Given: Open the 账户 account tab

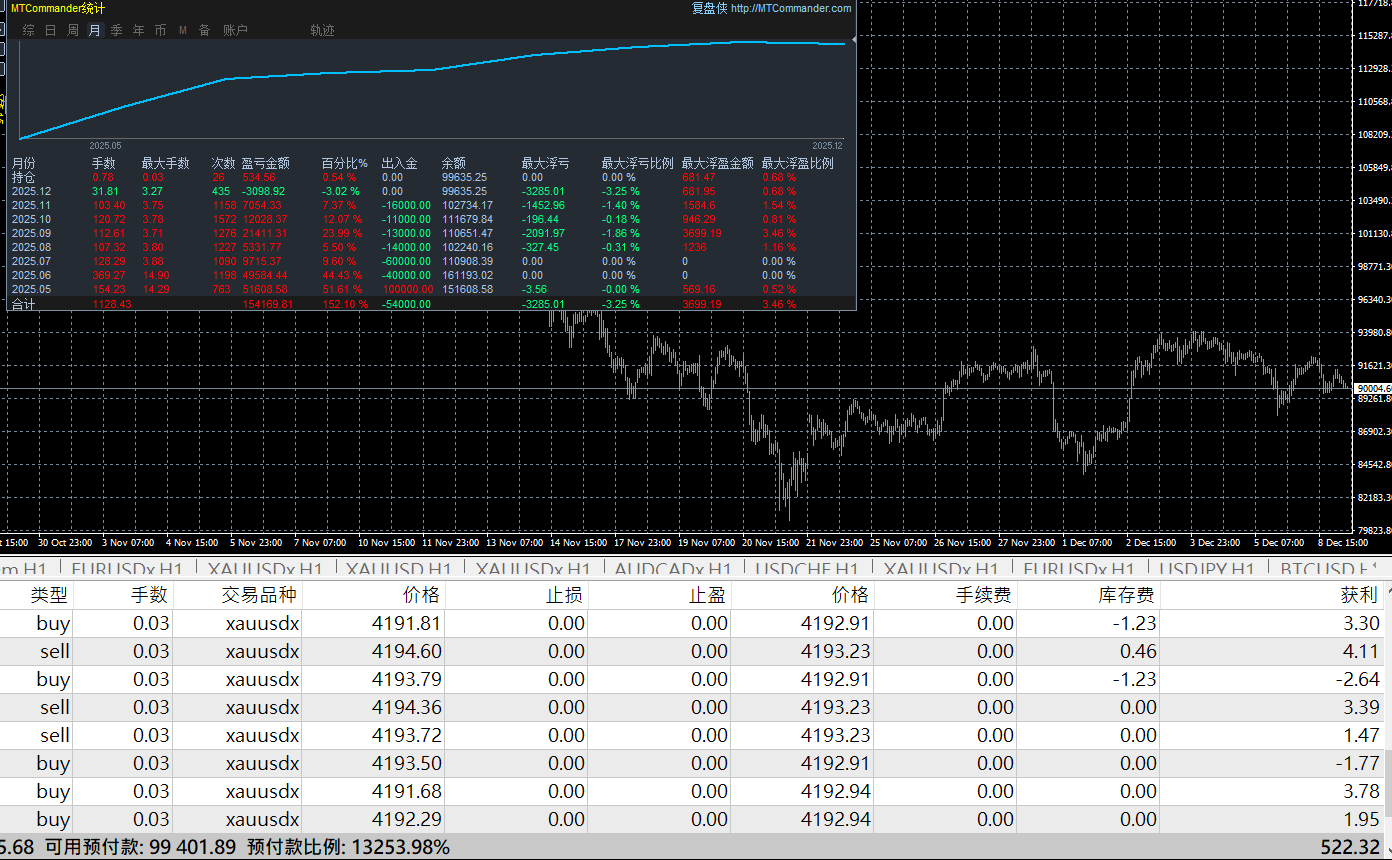Looking at the screenshot, I should tap(235, 31).
